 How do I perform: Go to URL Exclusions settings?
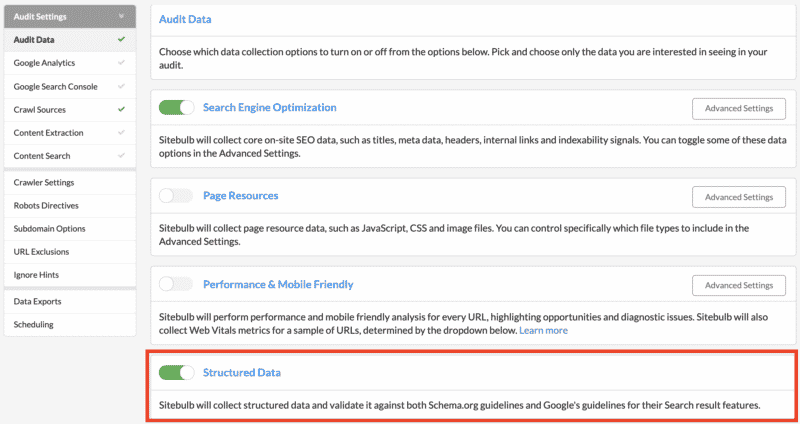click(x=41, y=251)
